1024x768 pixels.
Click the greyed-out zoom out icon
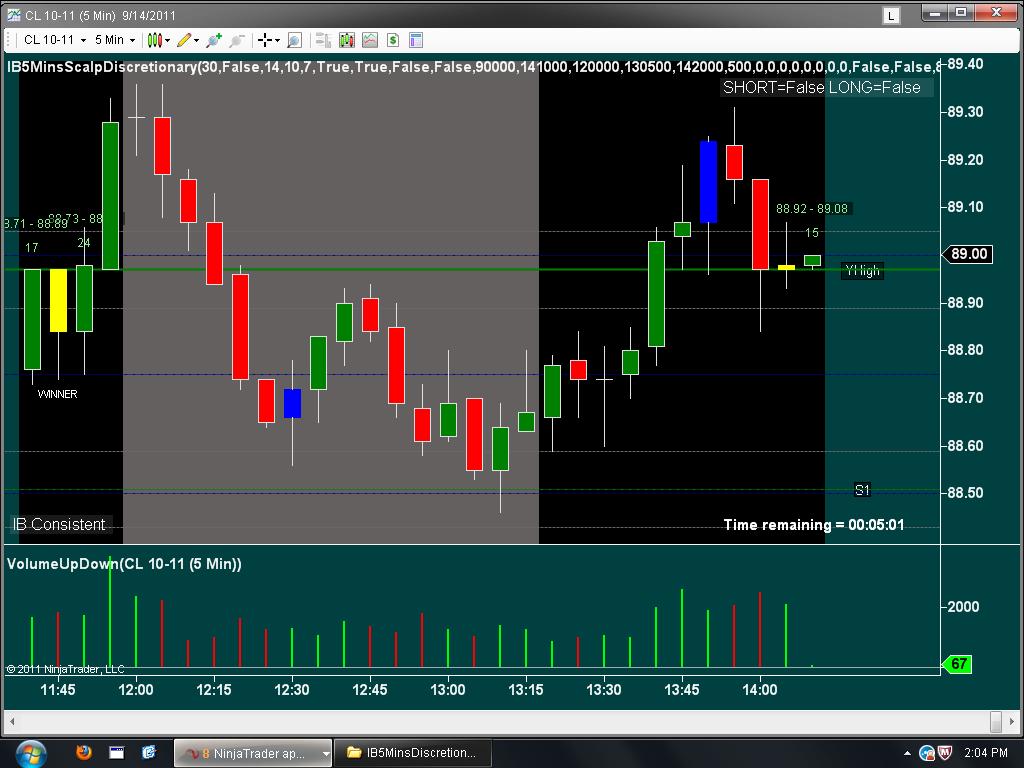[237, 40]
